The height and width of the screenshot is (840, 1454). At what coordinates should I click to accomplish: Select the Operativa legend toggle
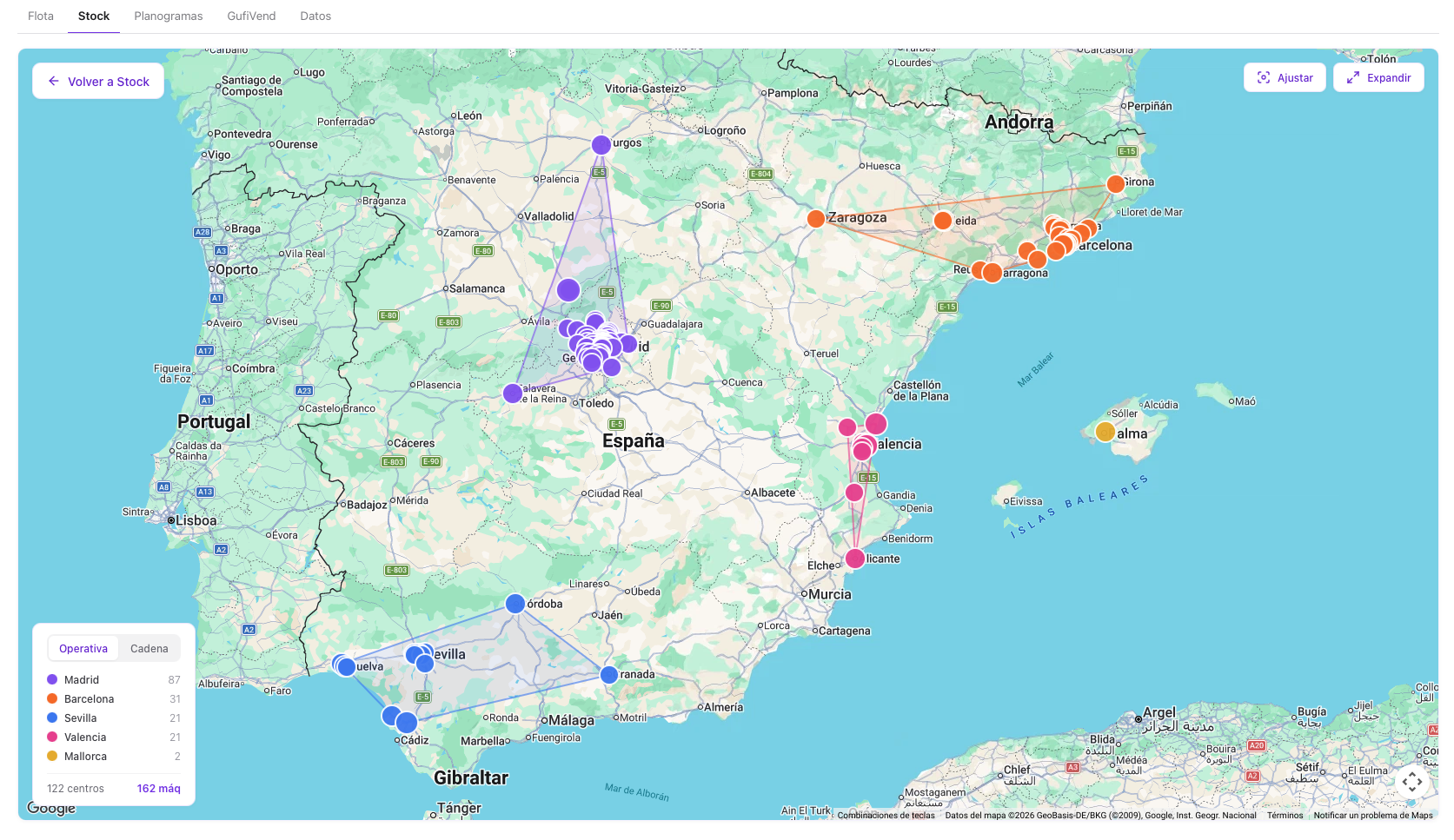83,648
